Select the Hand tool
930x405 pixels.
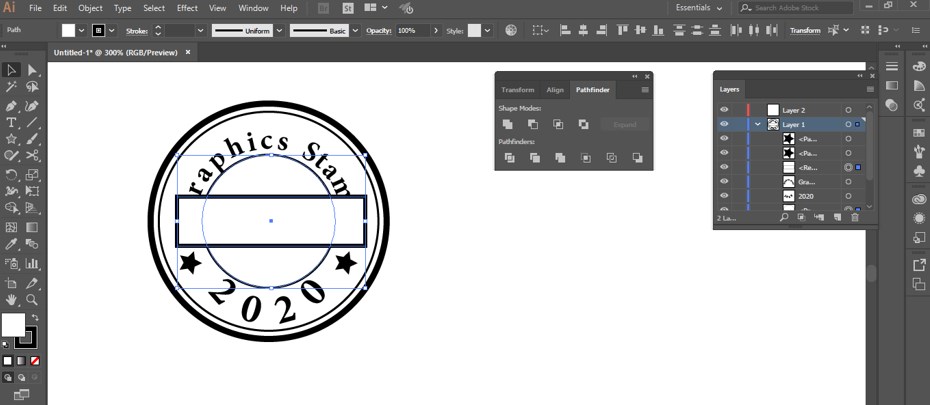[x=11, y=299]
